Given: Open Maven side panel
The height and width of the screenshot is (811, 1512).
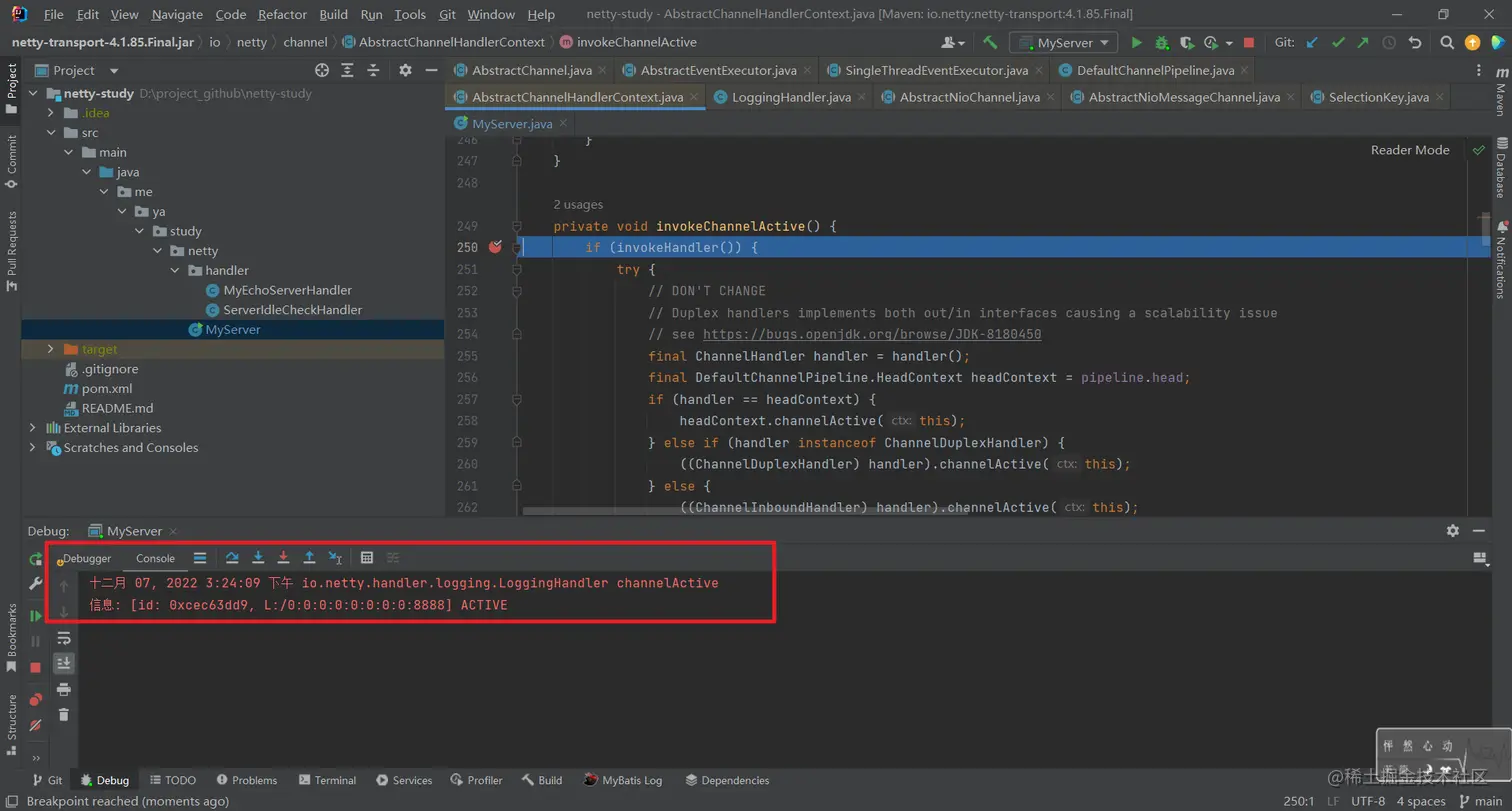Looking at the screenshot, I should pos(1501,93).
